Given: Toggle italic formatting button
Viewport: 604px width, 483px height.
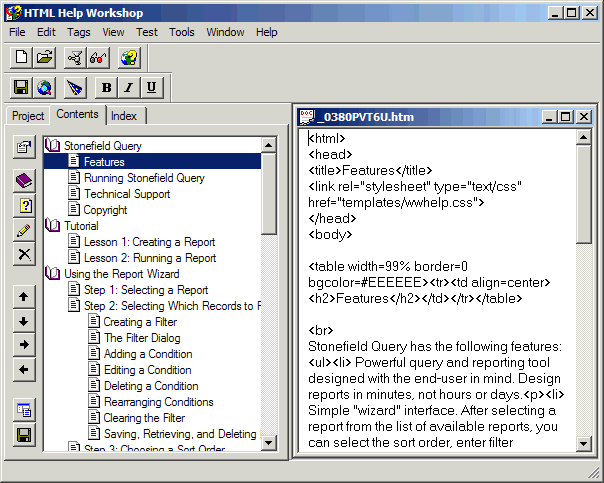Looking at the screenshot, I should pyautogui.click(x=129, y=88).
